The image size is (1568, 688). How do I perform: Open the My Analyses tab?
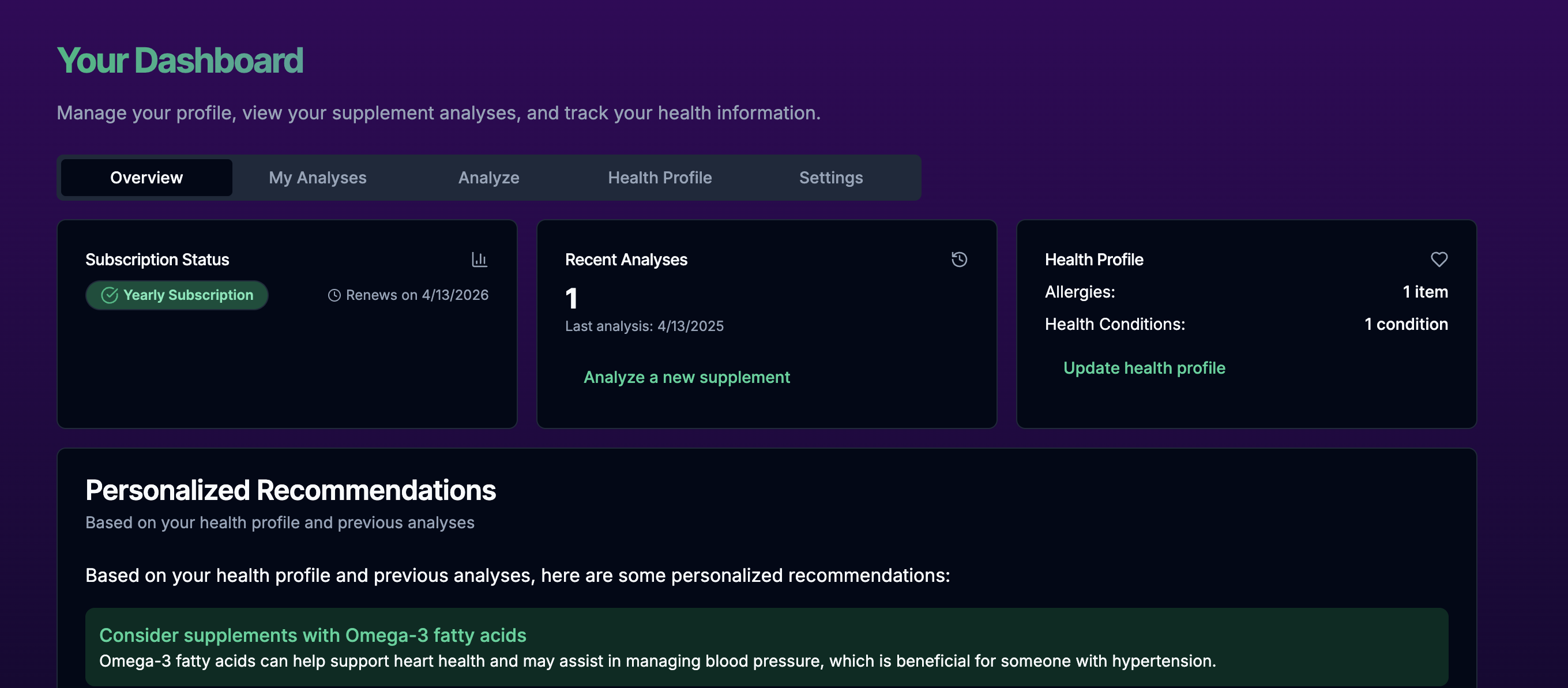(317, 178)
